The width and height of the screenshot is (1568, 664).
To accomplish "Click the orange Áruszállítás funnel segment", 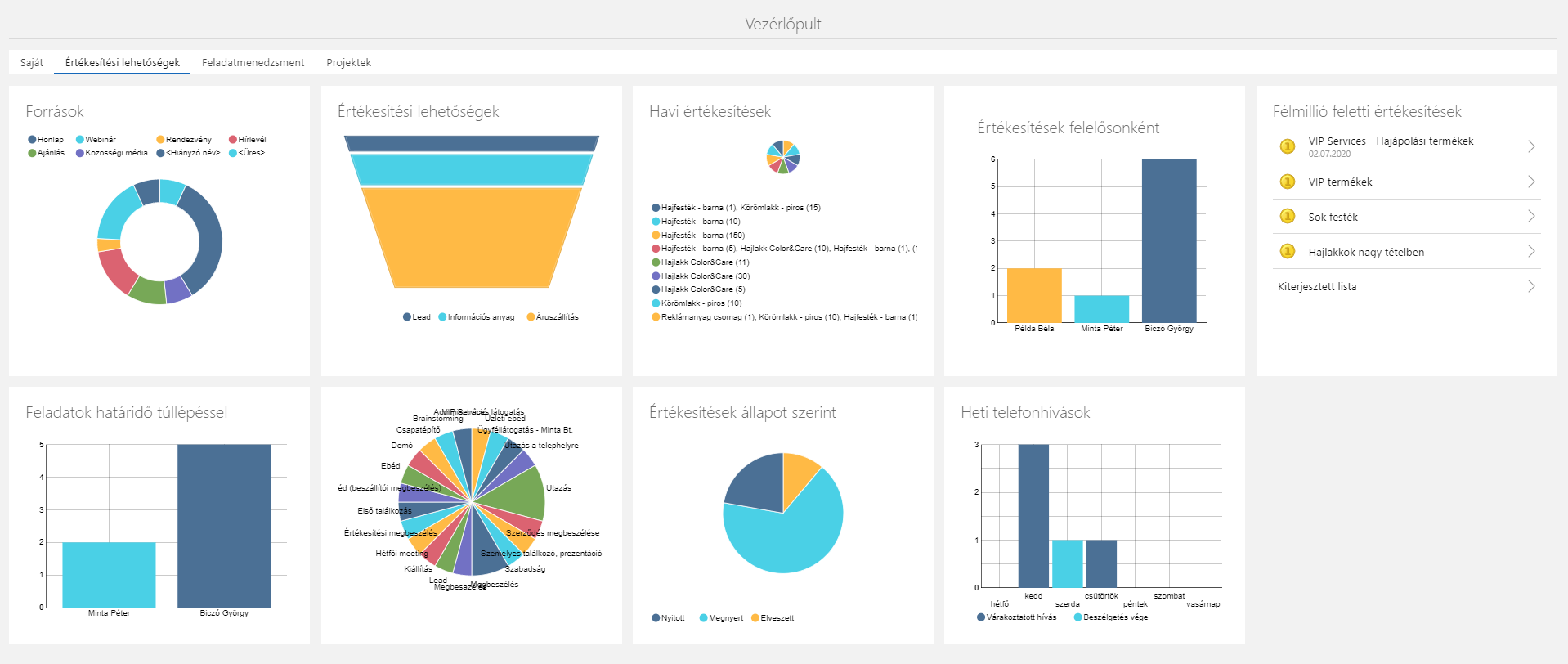I will pyautogui.click(x=471, y=237).
